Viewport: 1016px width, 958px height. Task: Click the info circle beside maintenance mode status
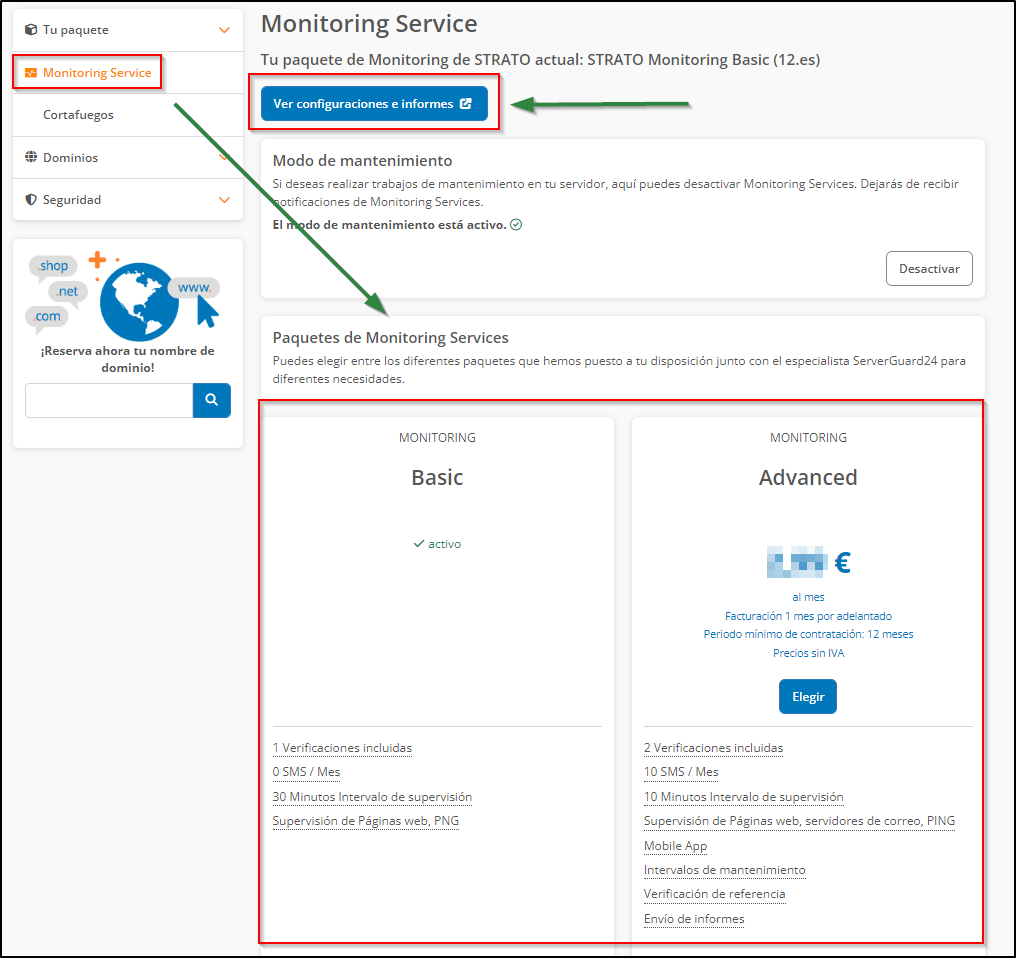pyautogui.click(x=514, y=224)
